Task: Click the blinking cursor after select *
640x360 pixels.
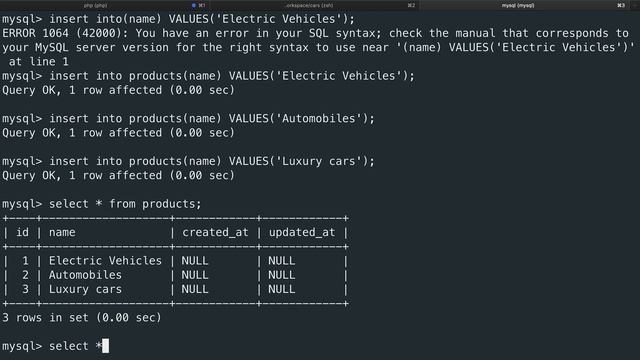Action: pos(106,346)
